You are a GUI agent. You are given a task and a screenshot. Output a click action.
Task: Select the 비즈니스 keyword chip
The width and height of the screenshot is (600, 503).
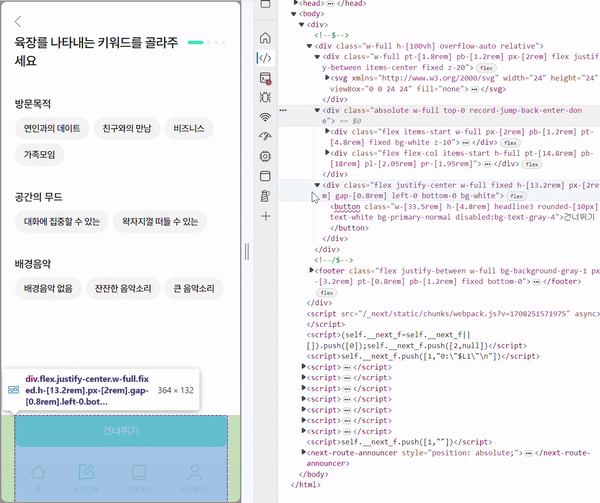coord(189,128)
